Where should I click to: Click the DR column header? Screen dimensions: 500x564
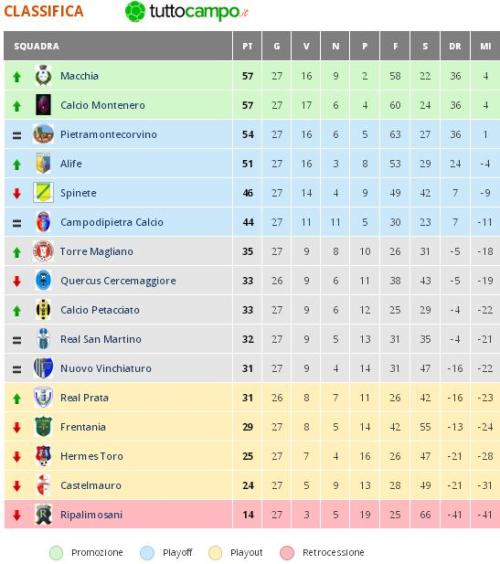455,46
